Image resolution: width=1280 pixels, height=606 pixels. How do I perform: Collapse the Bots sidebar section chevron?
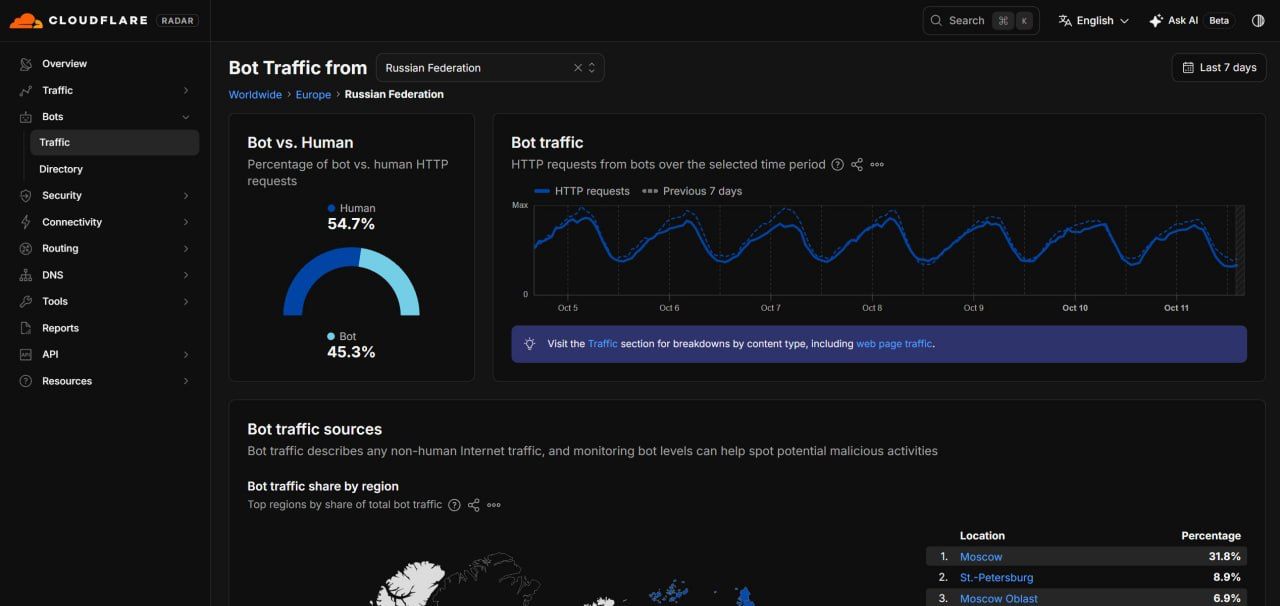[186, 117]
